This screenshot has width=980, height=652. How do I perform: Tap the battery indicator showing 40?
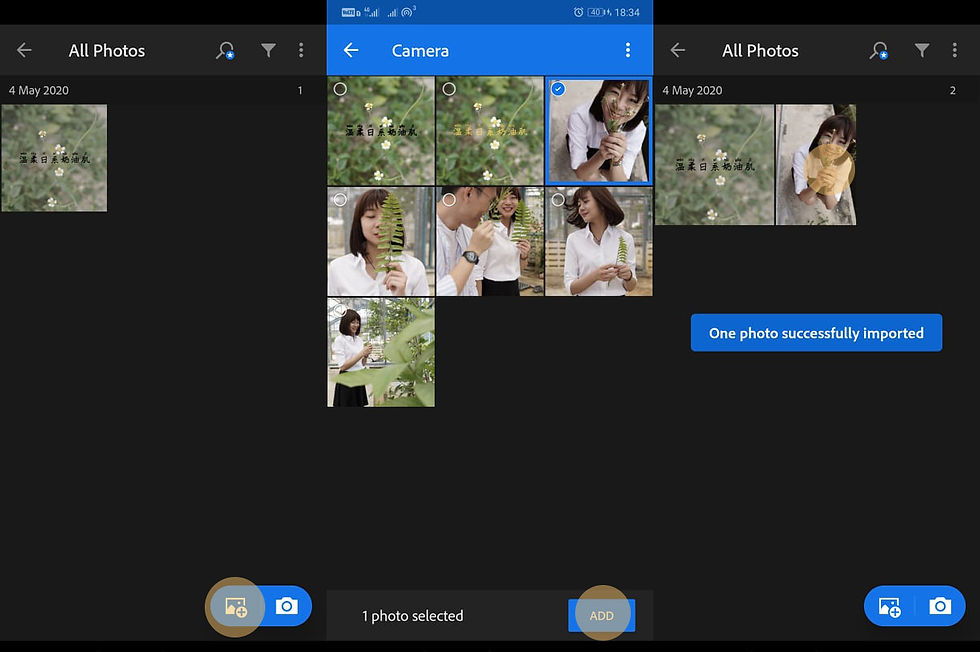(x=597, y=12)
